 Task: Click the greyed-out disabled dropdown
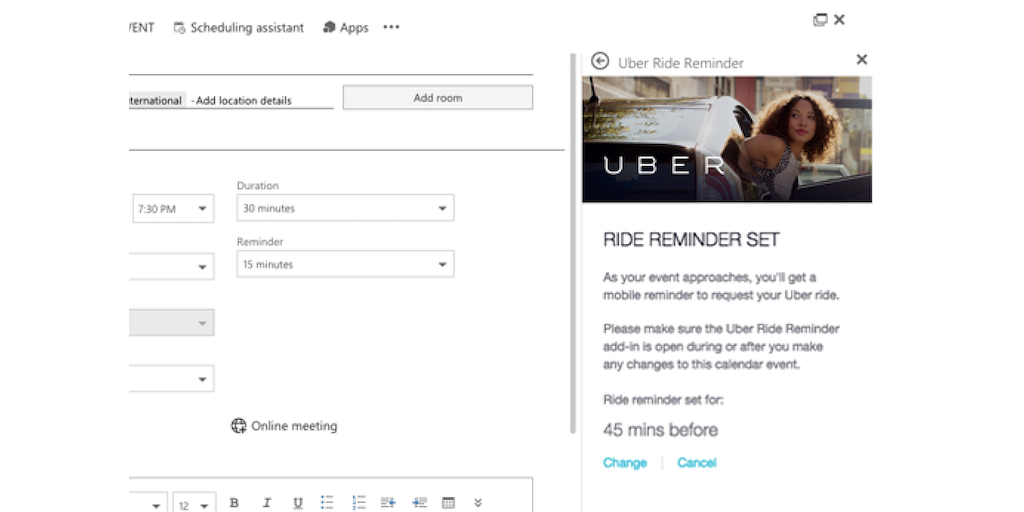172,323
